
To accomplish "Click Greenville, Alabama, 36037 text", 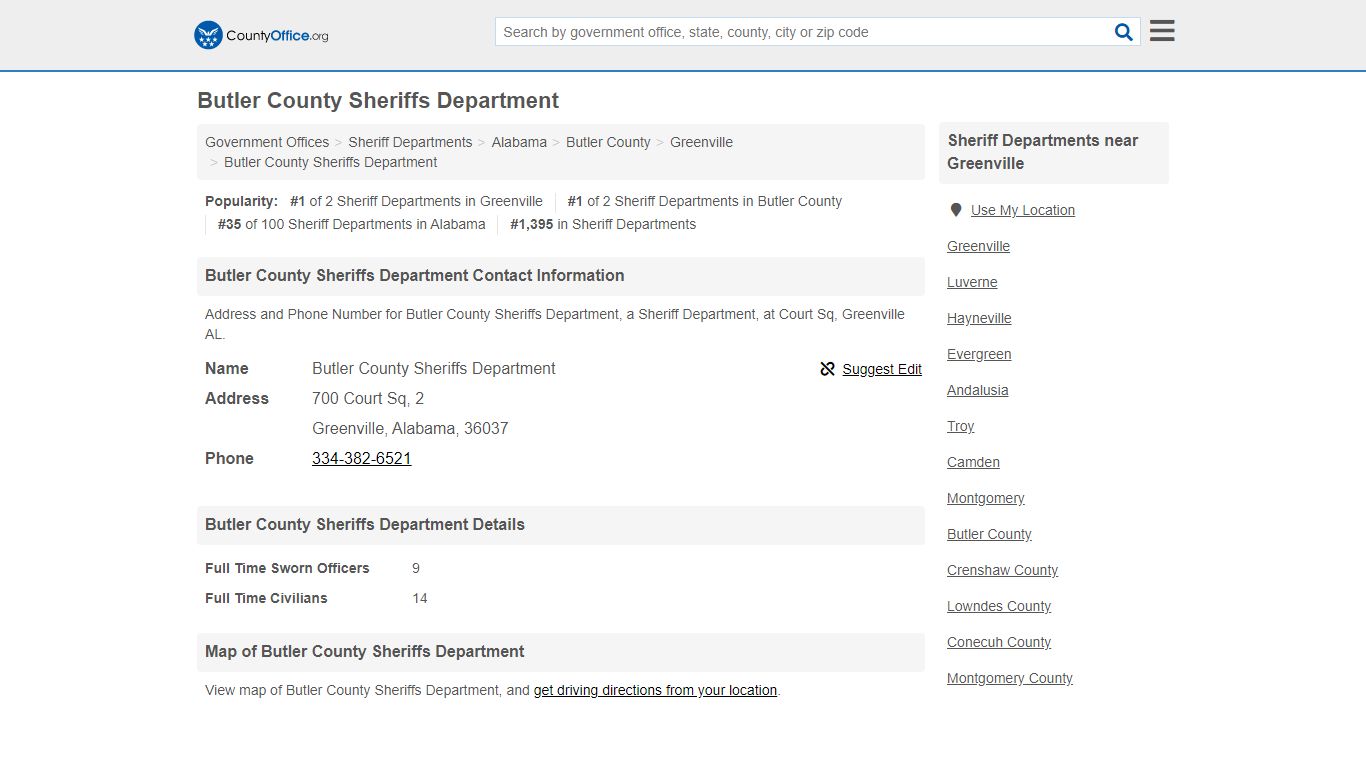I will pyautogui.click(x=410, y=428).
